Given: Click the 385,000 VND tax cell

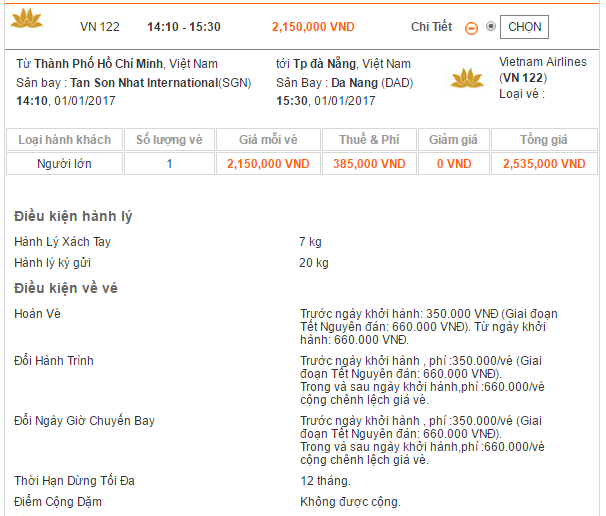Looking at the screenshot, I should (369, 163).
